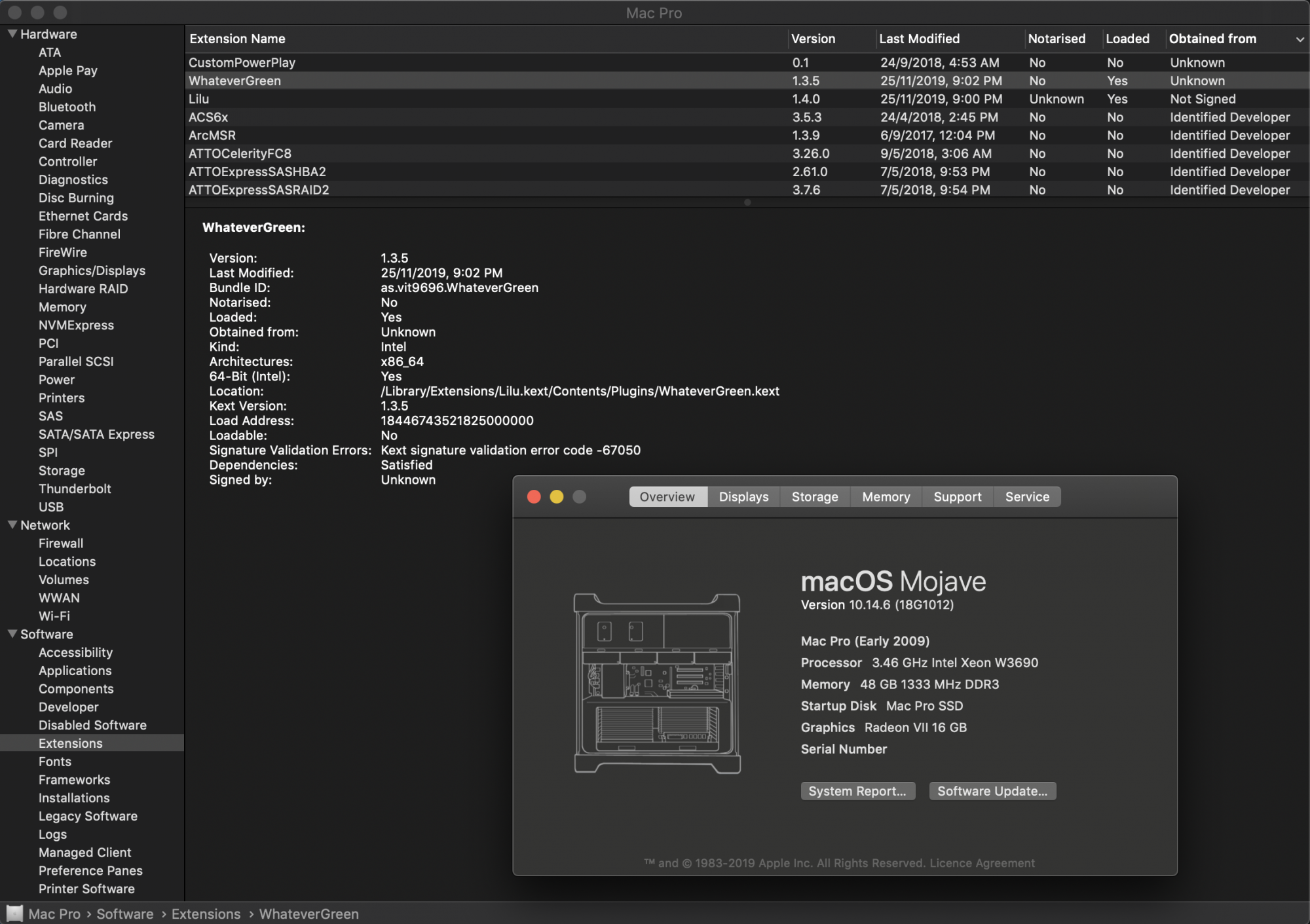Open Preference Panes in the sidebar
1310x924 pixels.
[90, 871]
